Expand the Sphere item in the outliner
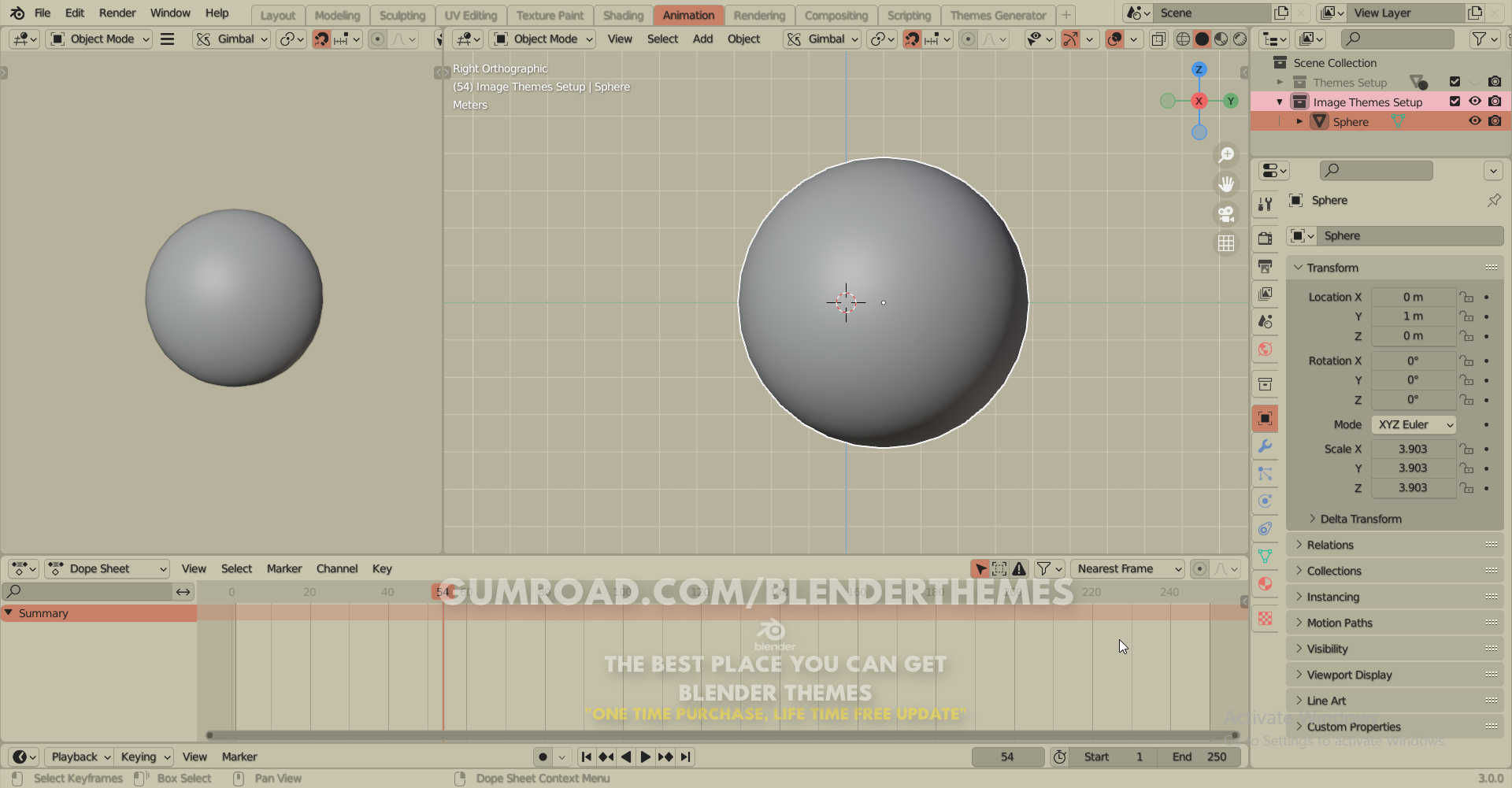 [1299, 121]
